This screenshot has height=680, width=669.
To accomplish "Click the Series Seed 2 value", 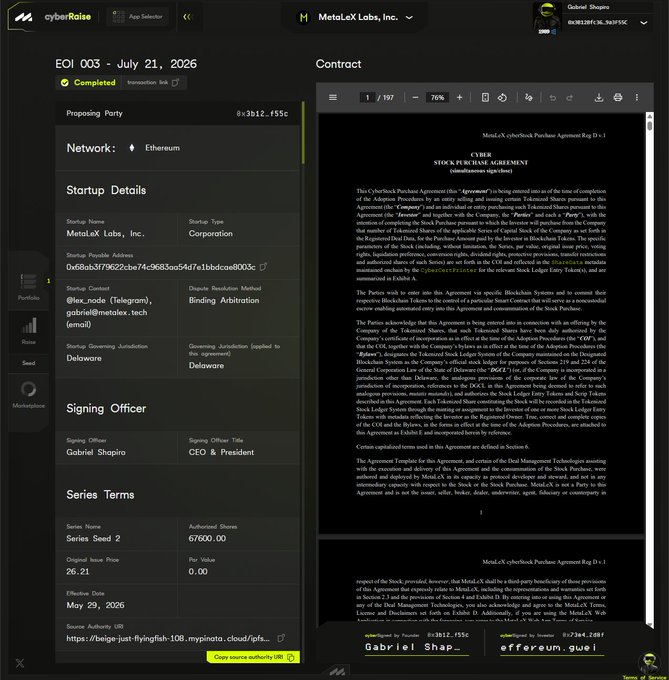I will click(93, 538).
